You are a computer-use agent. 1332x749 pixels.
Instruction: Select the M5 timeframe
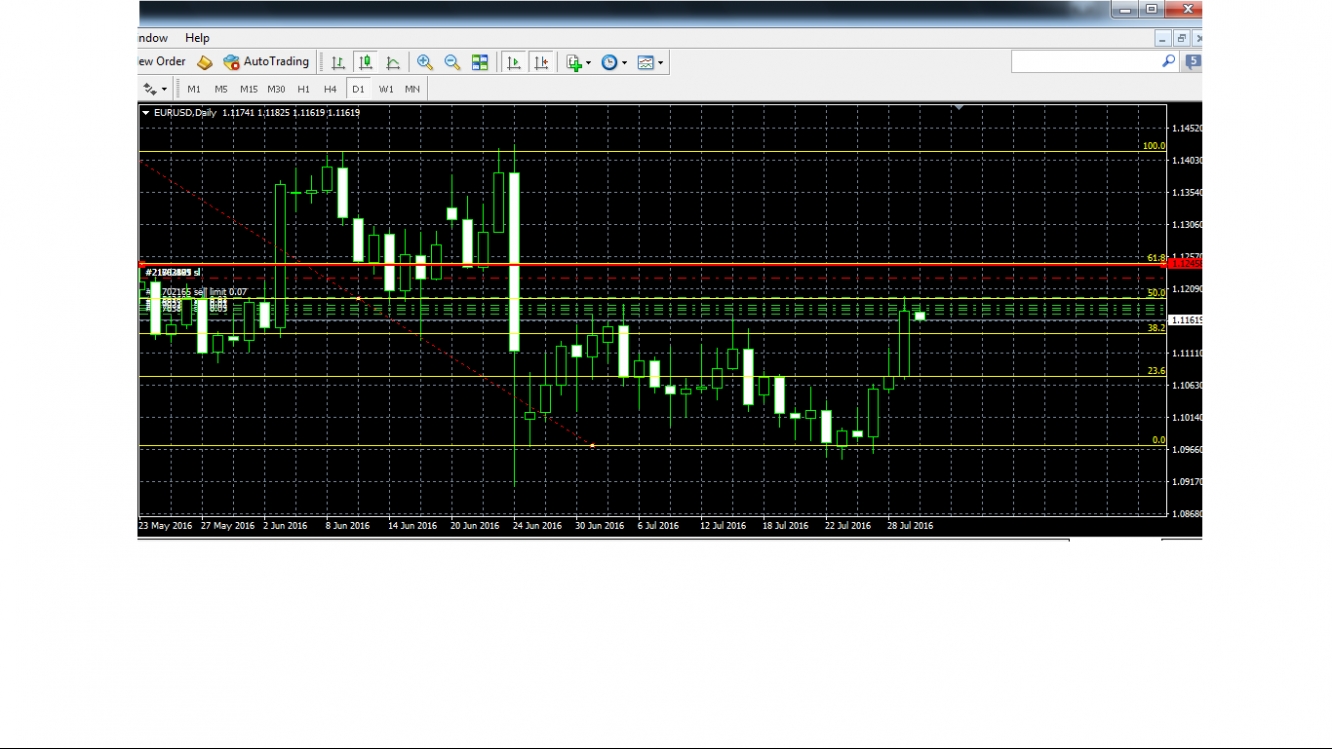[x=221, y=89]
